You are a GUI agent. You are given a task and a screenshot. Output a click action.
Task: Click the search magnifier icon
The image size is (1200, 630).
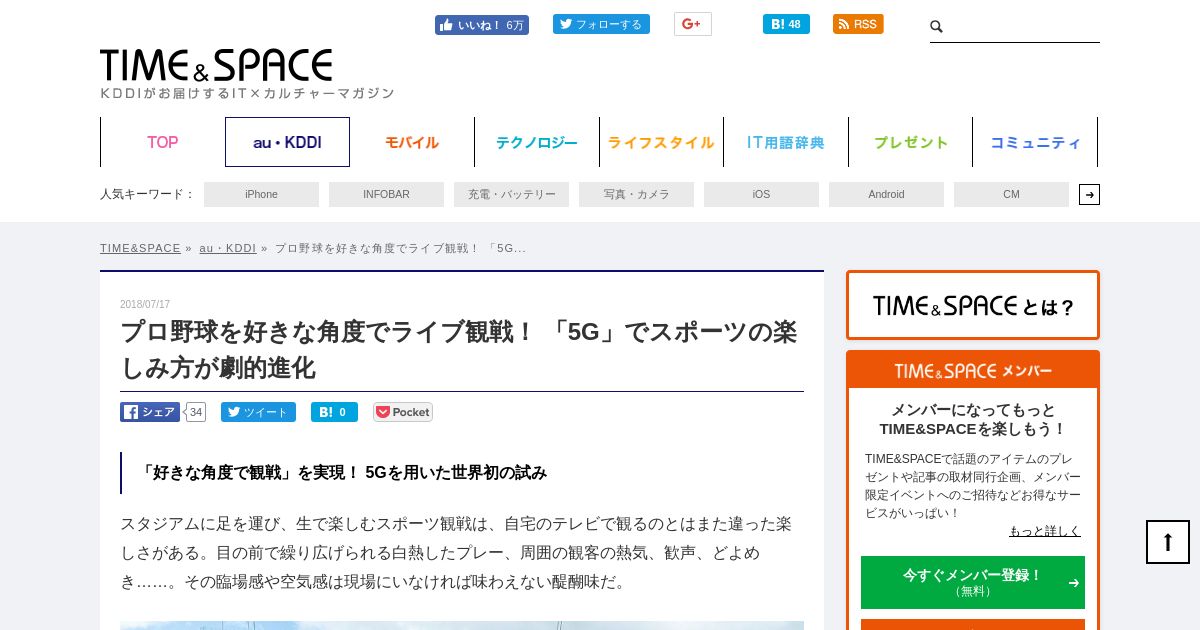[937, 27]
